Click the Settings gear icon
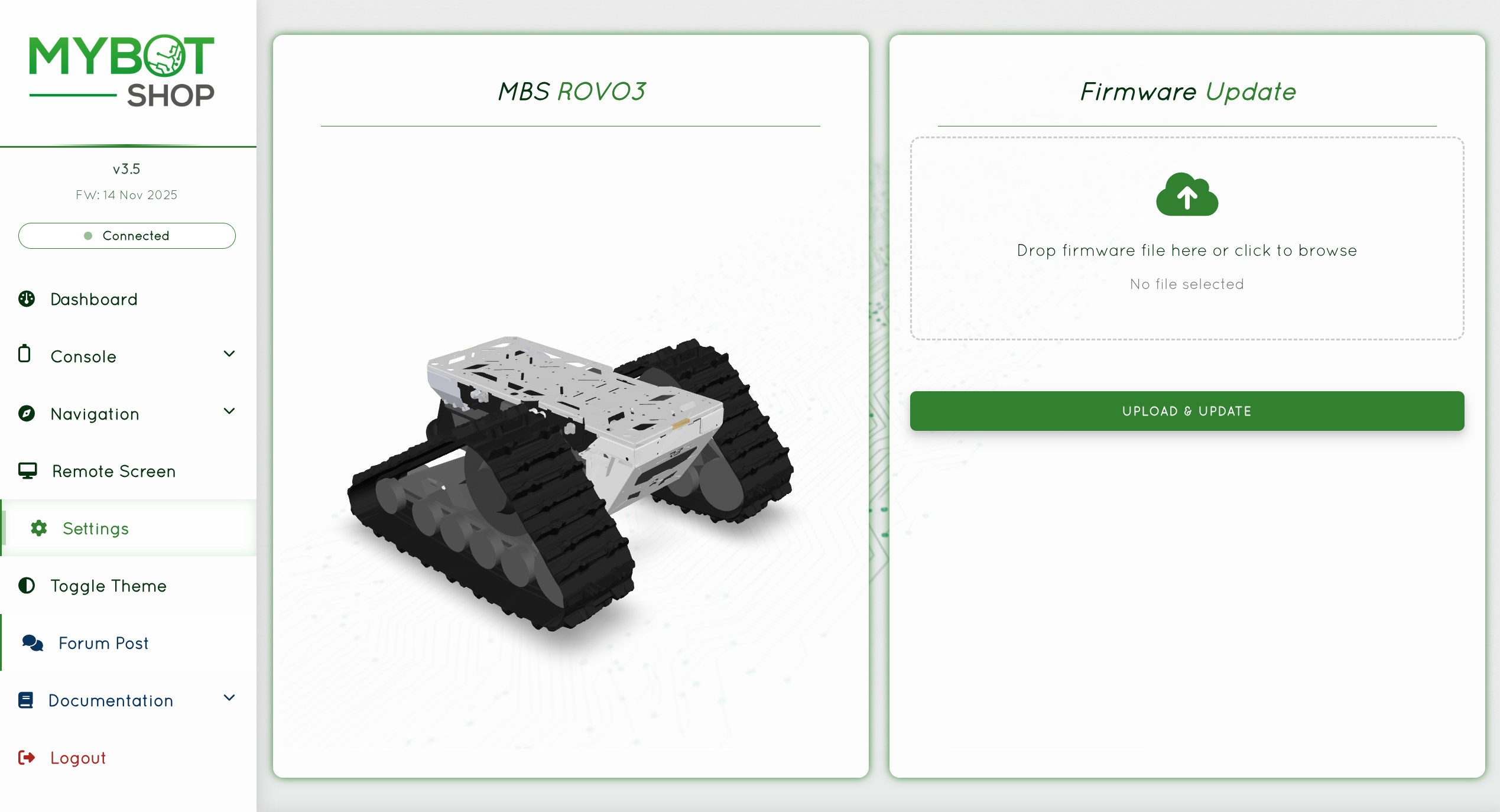Image resolution: width=1500 pixels, height=812 pixels. pos(39,528)
